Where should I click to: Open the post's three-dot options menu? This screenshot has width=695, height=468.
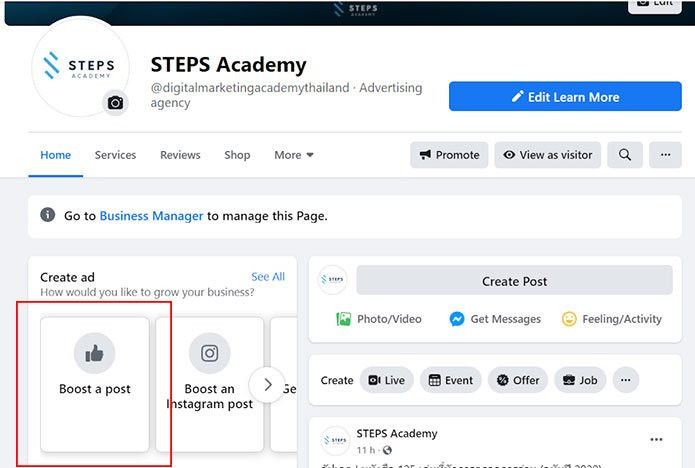[656, 440]
